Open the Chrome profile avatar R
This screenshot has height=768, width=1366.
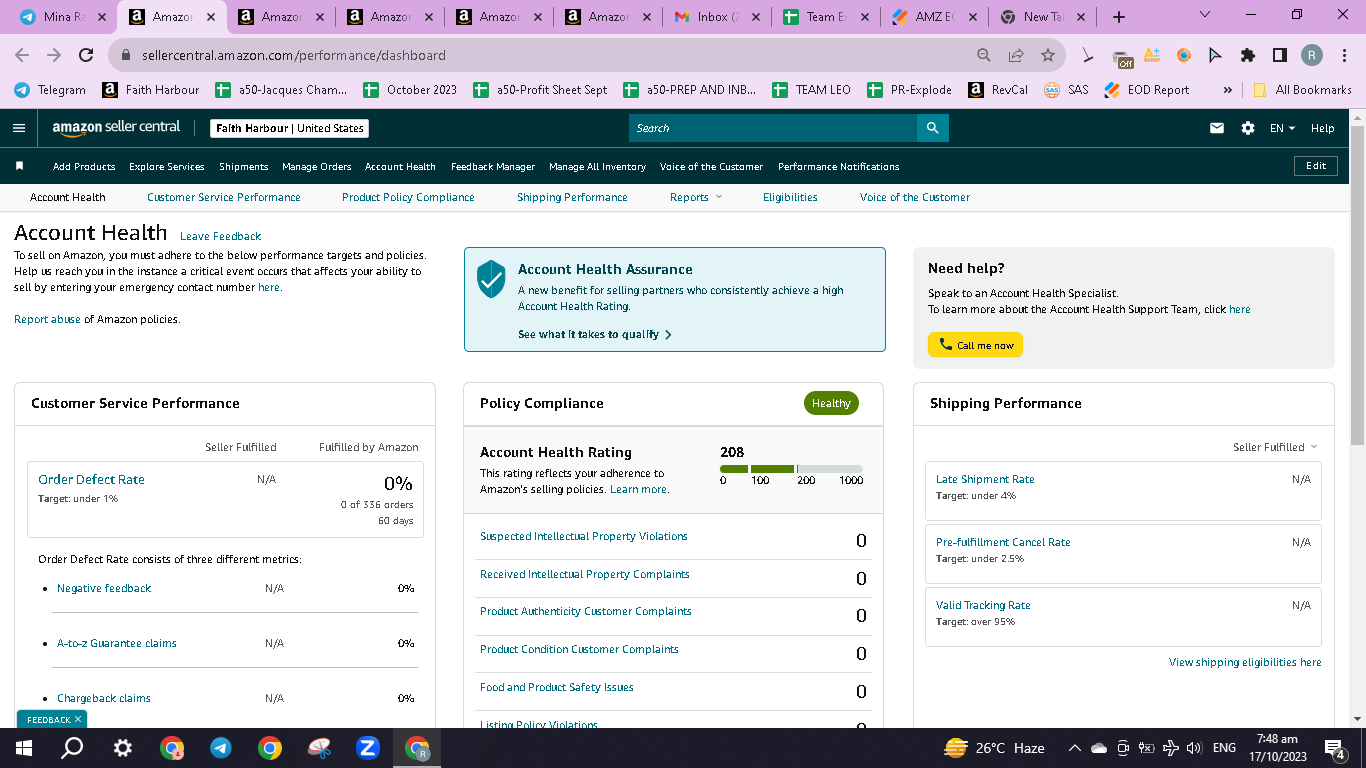(x=1312, y=55)
